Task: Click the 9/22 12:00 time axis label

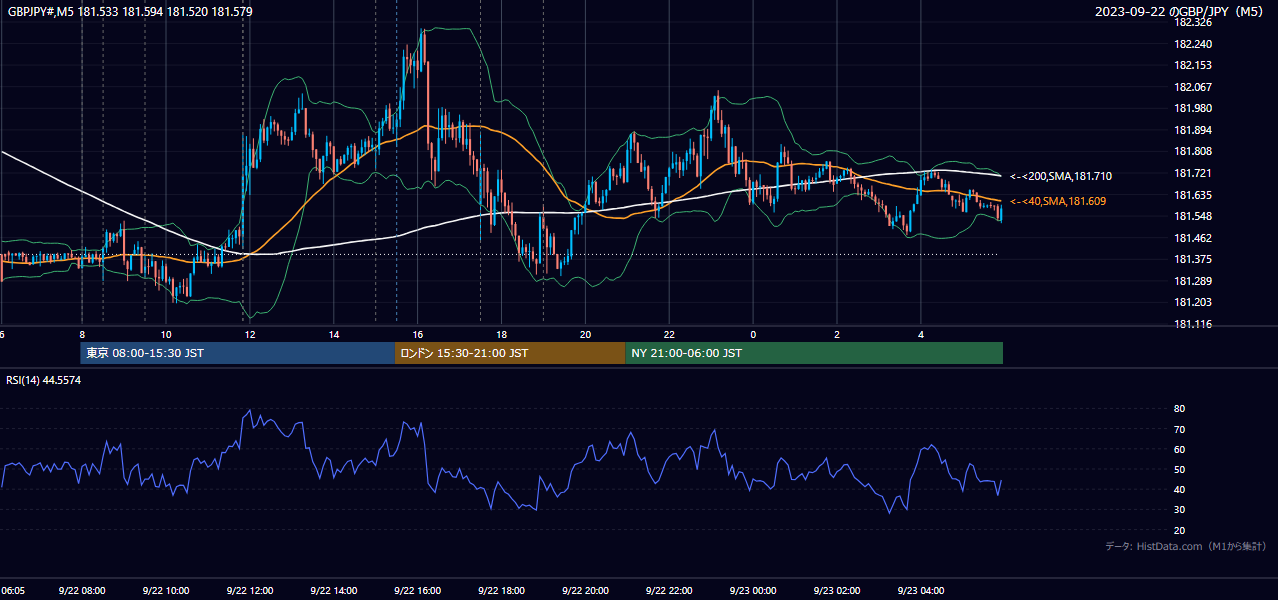Action: (x=250, y=590)
